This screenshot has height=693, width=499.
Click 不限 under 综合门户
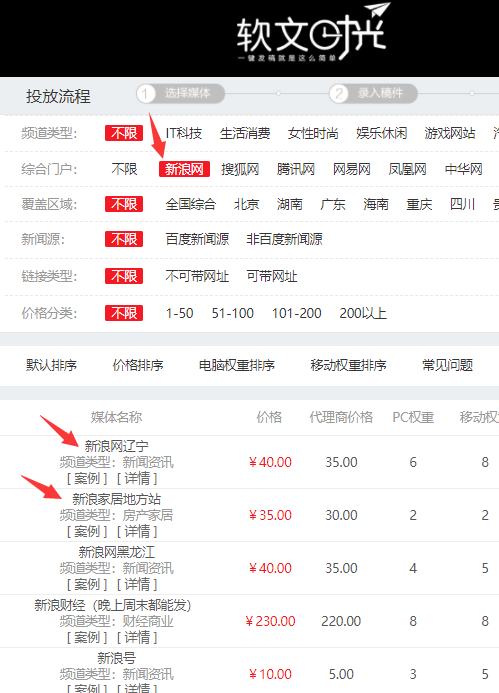coord(124,169)
